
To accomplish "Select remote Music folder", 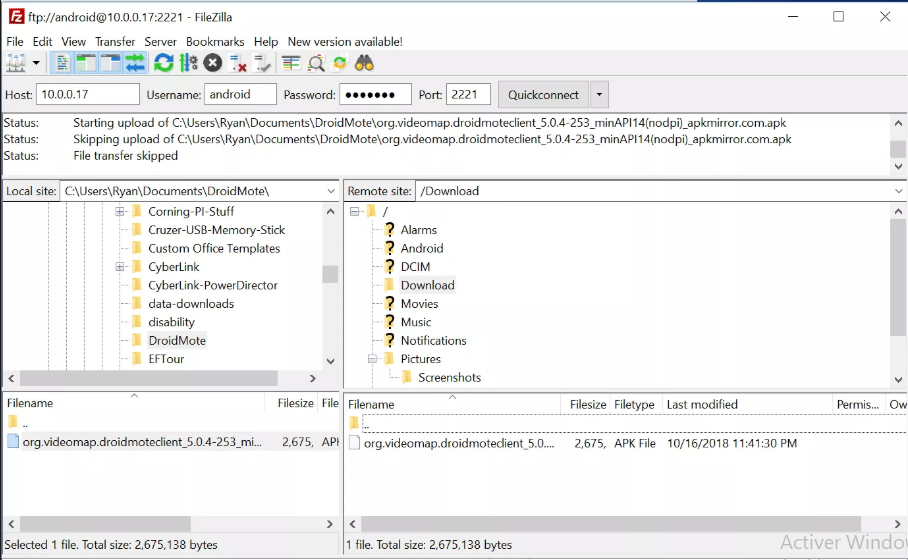I will tap(416, 322).
